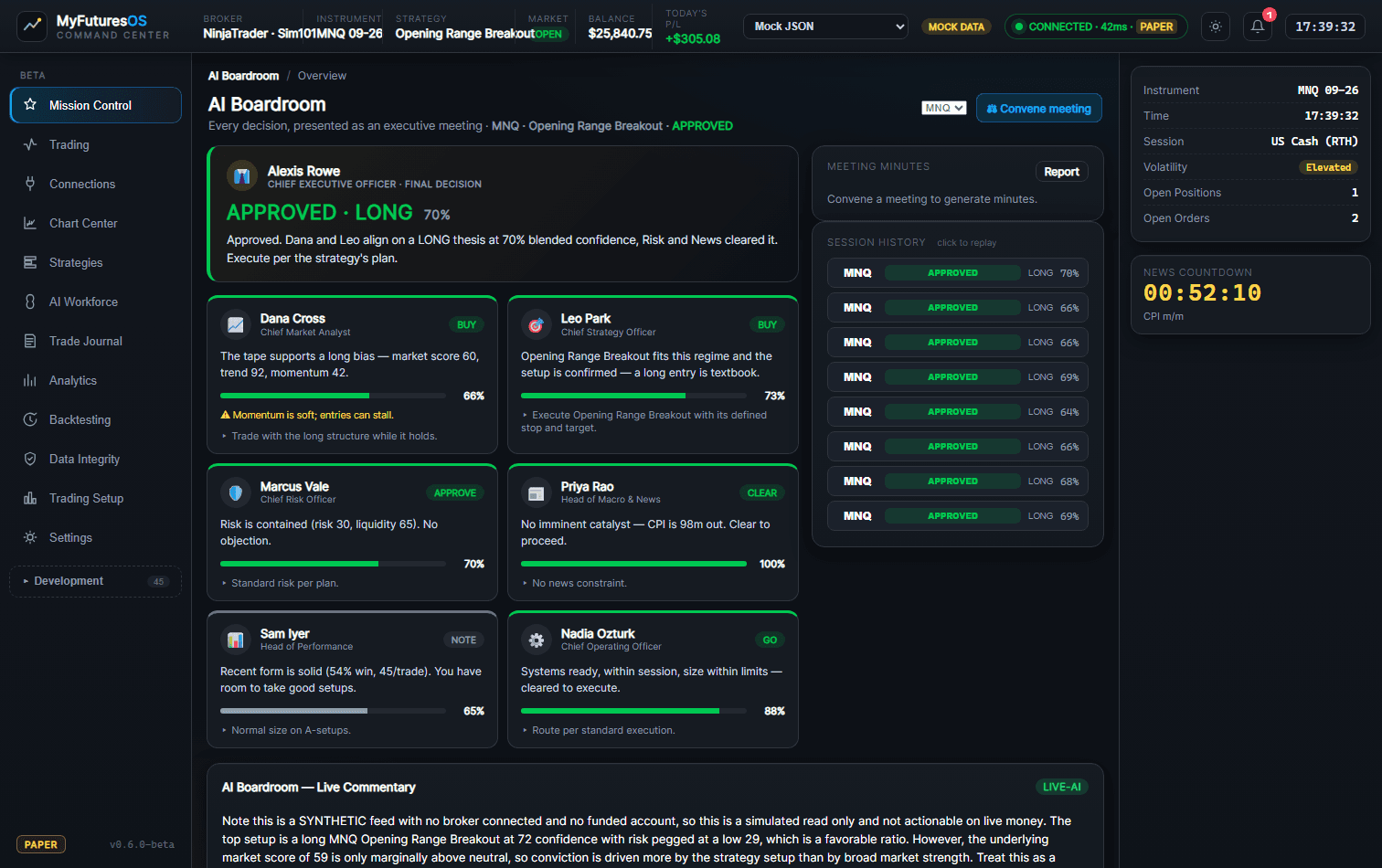Click Leo Park's target avatar icon

coord(537,324)
